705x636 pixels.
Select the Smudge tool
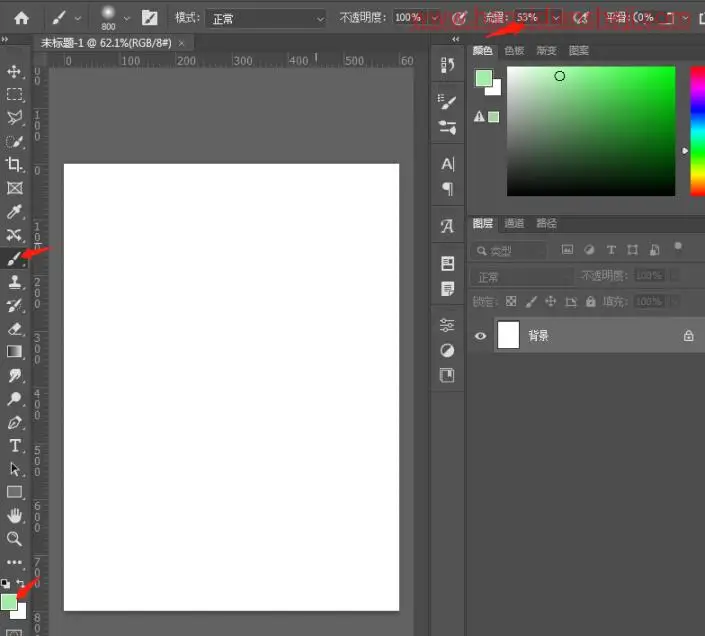(x=15, y=375)
